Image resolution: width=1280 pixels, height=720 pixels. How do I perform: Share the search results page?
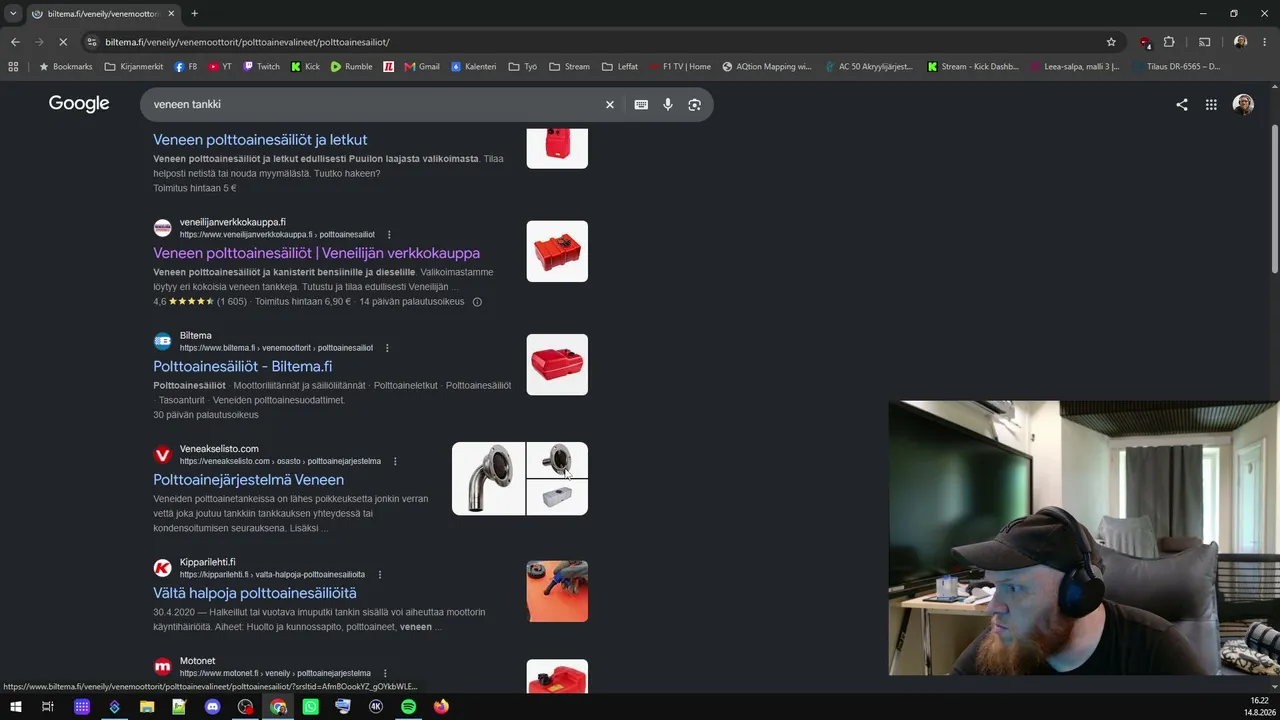[1182, 104]
